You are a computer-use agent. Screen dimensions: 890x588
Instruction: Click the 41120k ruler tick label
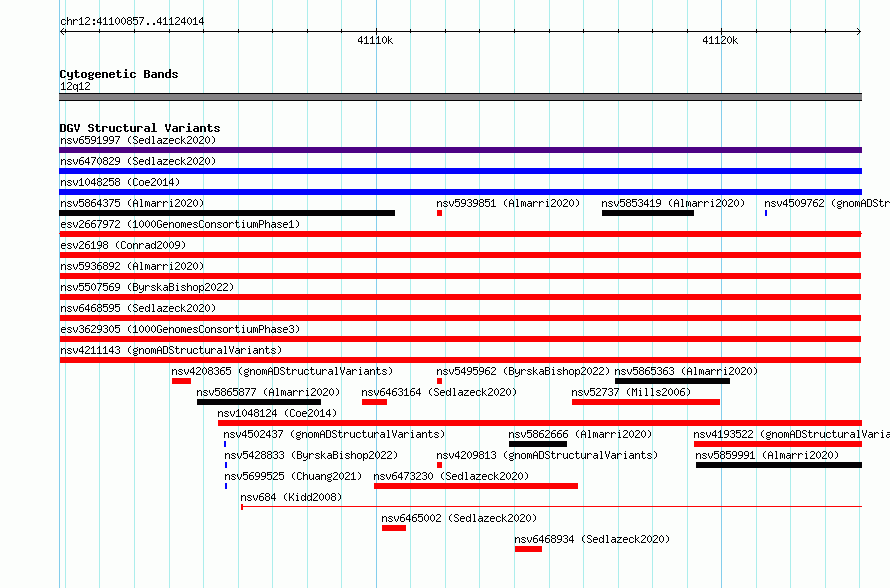(720, 40)
